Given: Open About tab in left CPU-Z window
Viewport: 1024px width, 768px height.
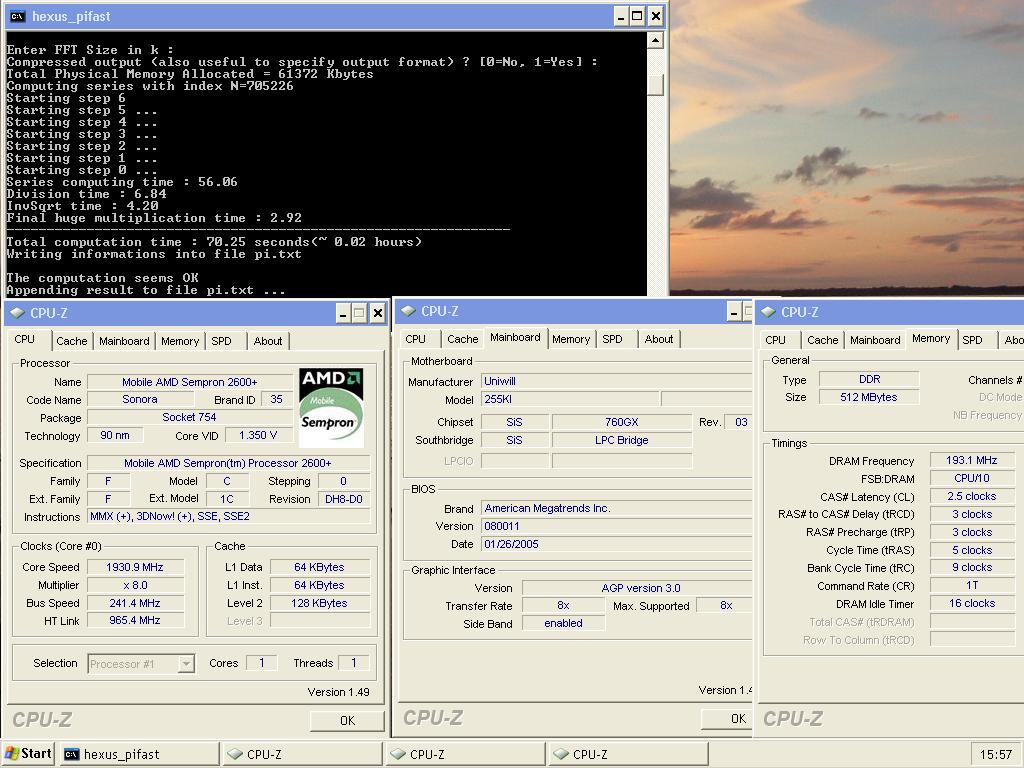Looking at the screenshot, I should pyautogui.click(x=268, y=341).
